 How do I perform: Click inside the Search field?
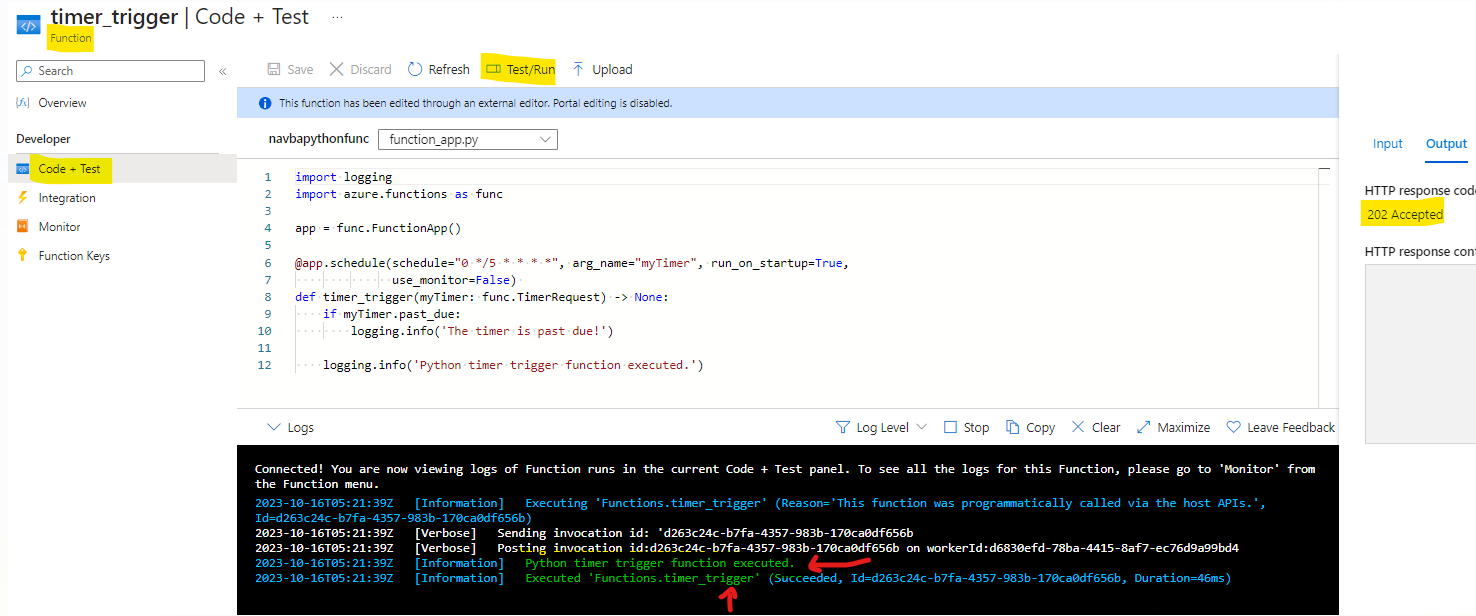point(110,71)
